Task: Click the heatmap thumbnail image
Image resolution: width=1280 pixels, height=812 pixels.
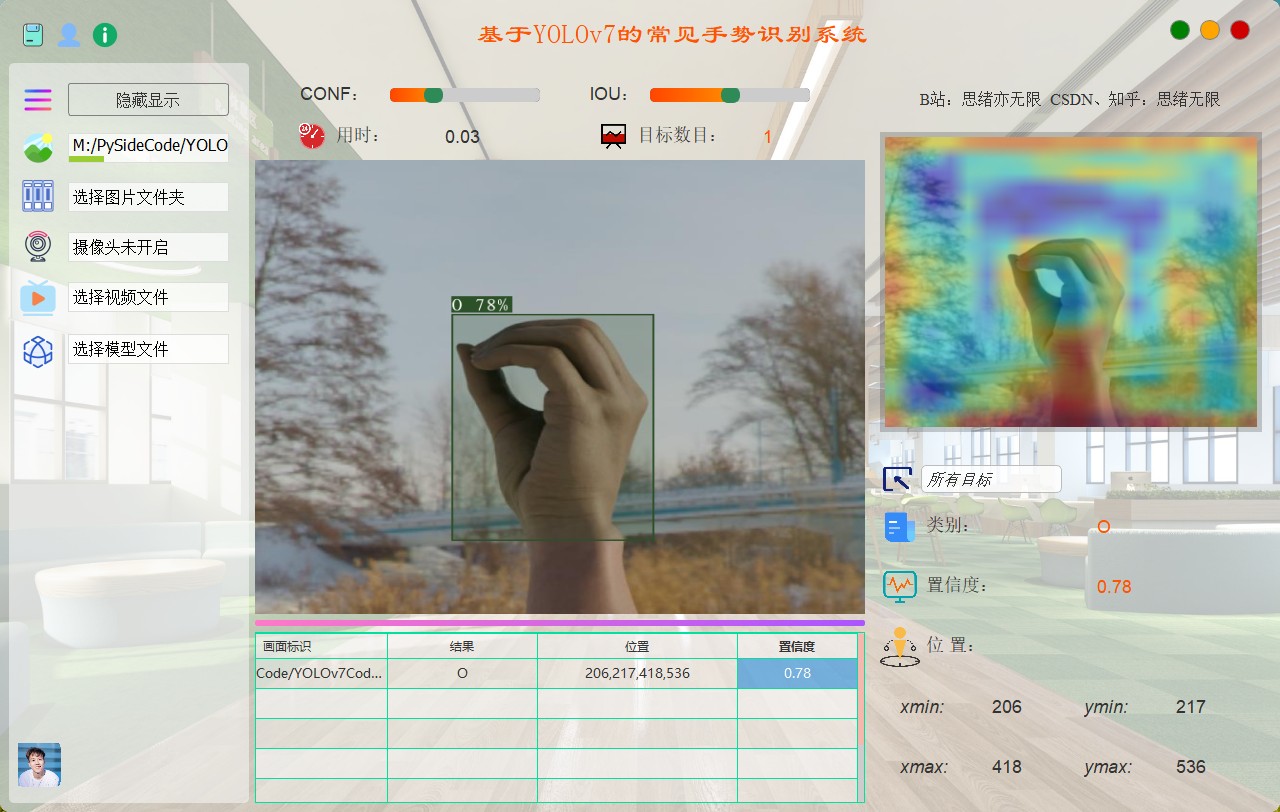Action: click(x=1070, y=282)
